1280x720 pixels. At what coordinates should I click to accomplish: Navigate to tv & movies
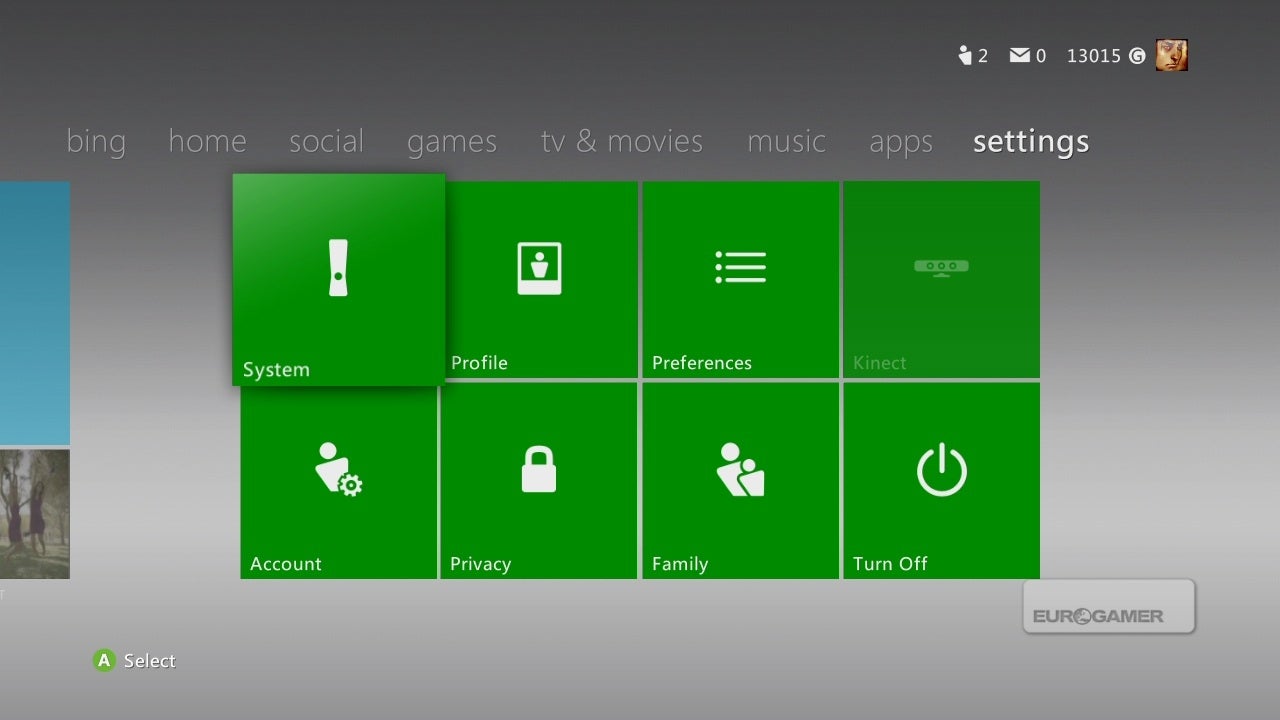[x=621, y=141]
